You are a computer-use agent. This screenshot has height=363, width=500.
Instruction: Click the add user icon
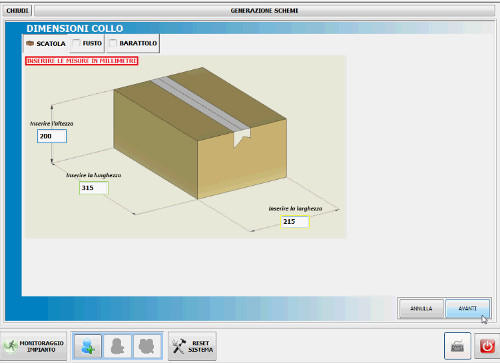tap(88, 346)
